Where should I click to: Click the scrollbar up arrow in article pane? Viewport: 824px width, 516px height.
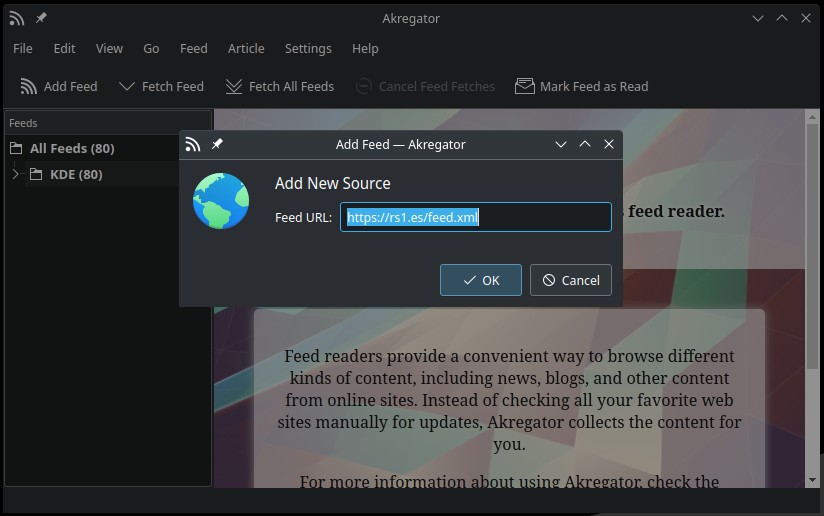[812, 117]
